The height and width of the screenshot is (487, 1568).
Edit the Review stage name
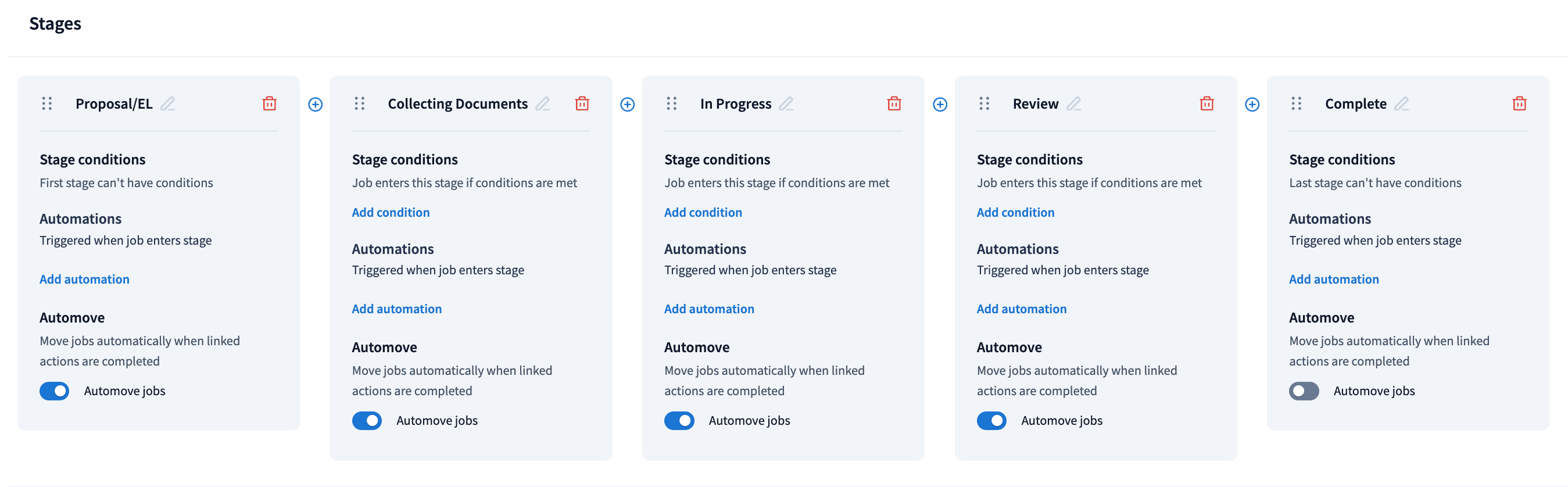click(1074, 103)
